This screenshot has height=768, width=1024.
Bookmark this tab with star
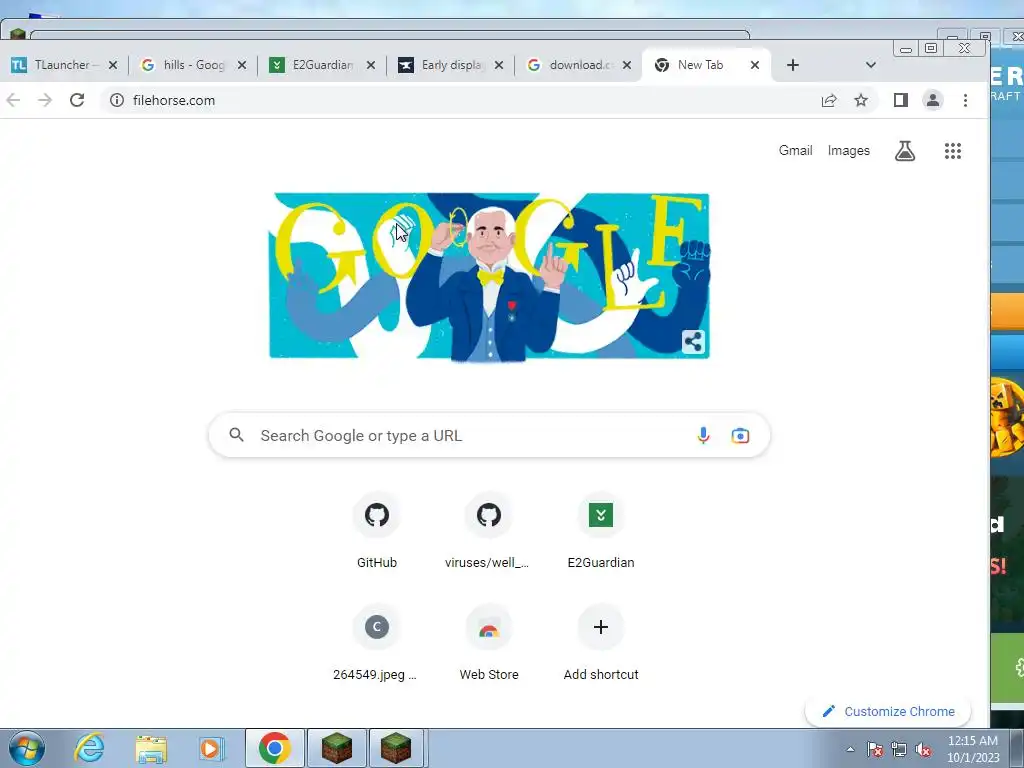tap(861, 100)
